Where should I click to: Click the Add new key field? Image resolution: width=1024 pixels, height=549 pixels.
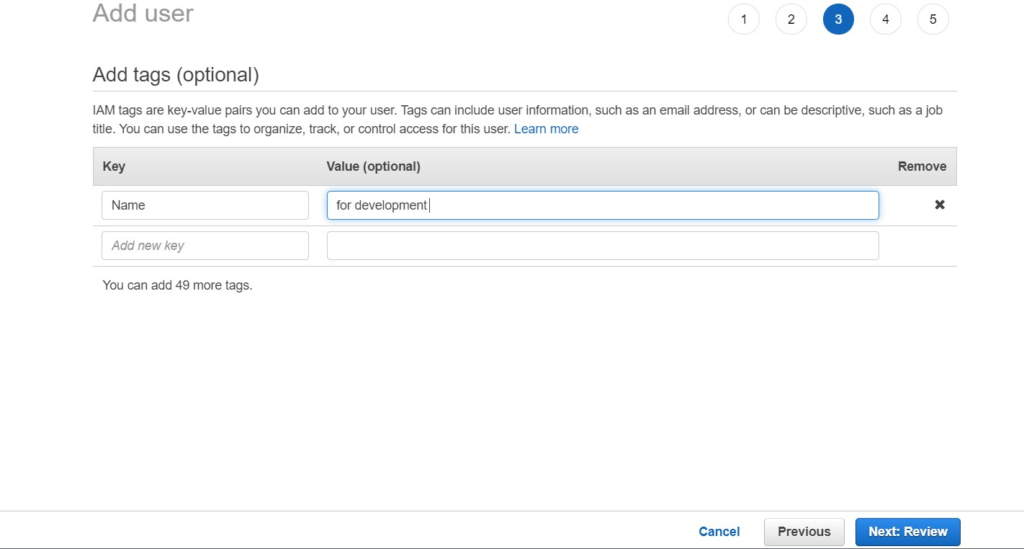tap(205, 245)
